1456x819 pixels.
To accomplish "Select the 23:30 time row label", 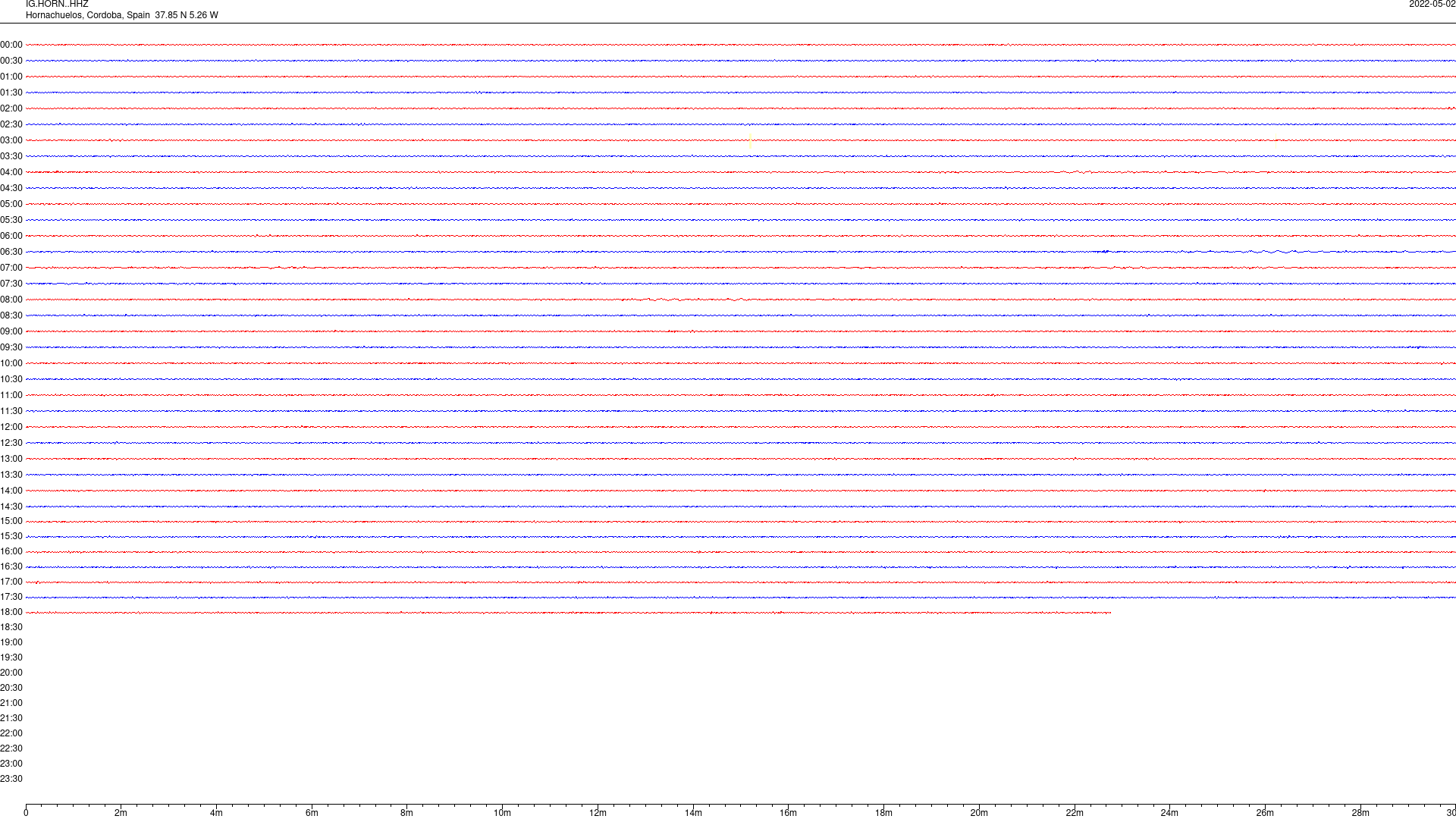I will point(11,779).
